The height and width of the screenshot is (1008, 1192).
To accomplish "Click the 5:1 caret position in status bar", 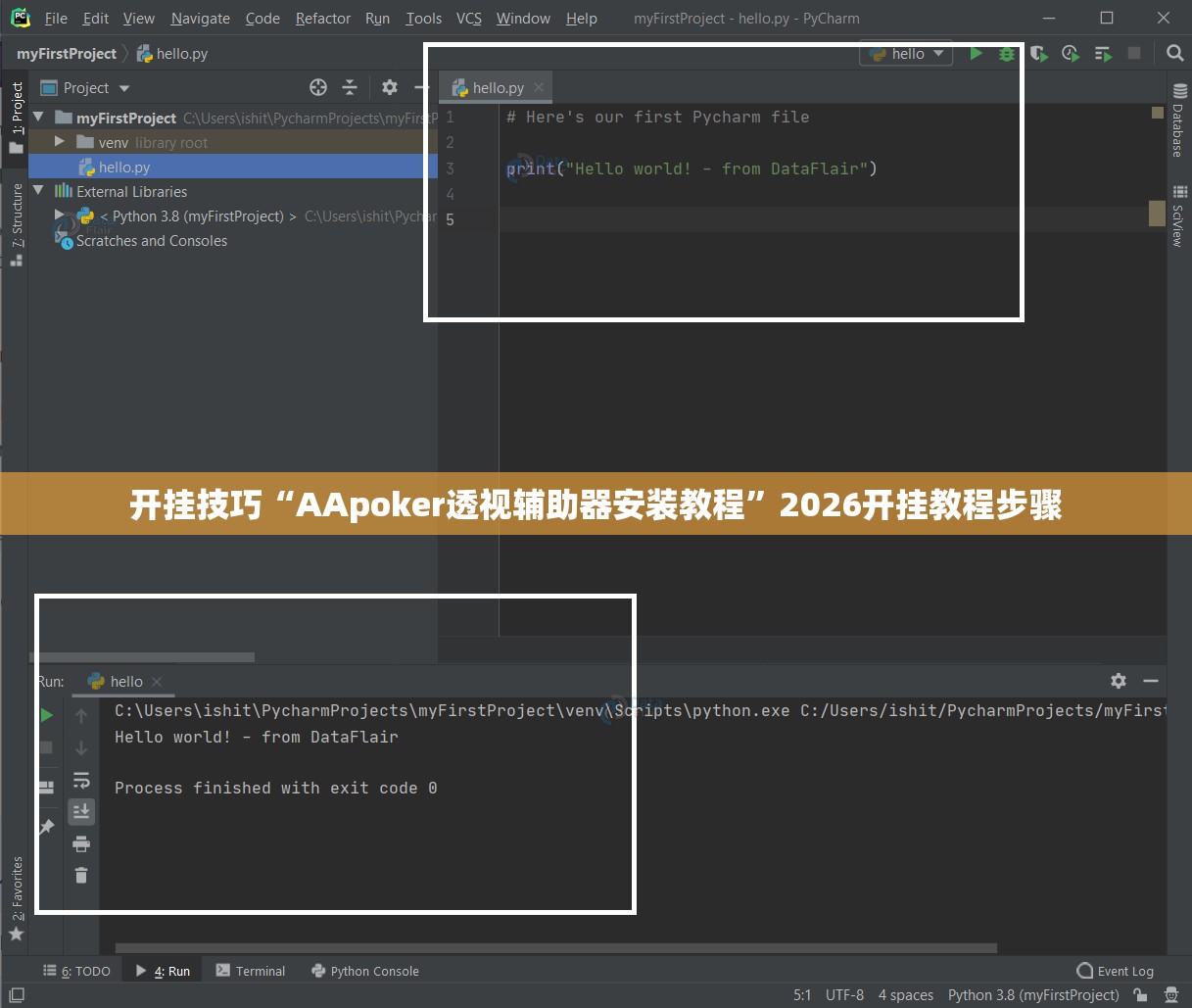I will coord(802,995).
